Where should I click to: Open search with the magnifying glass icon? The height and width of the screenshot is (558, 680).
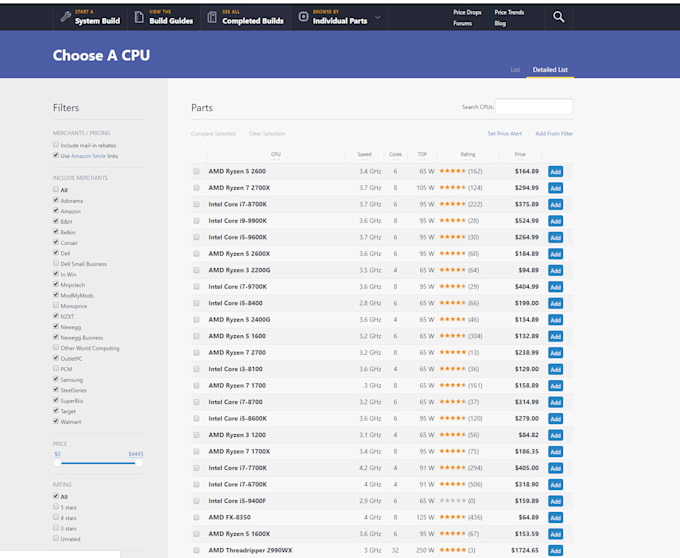pos(558,17)
